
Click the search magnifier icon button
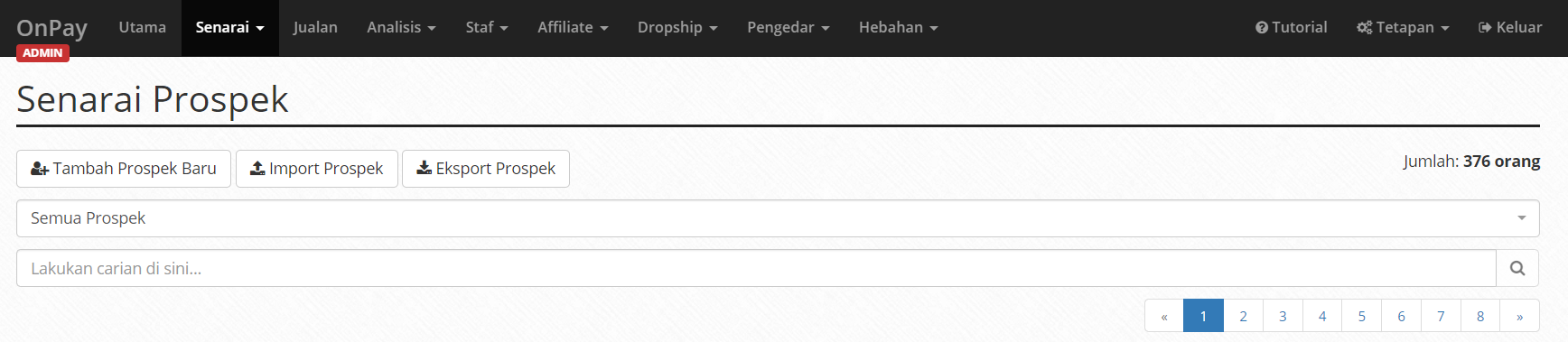(1517, 268)
